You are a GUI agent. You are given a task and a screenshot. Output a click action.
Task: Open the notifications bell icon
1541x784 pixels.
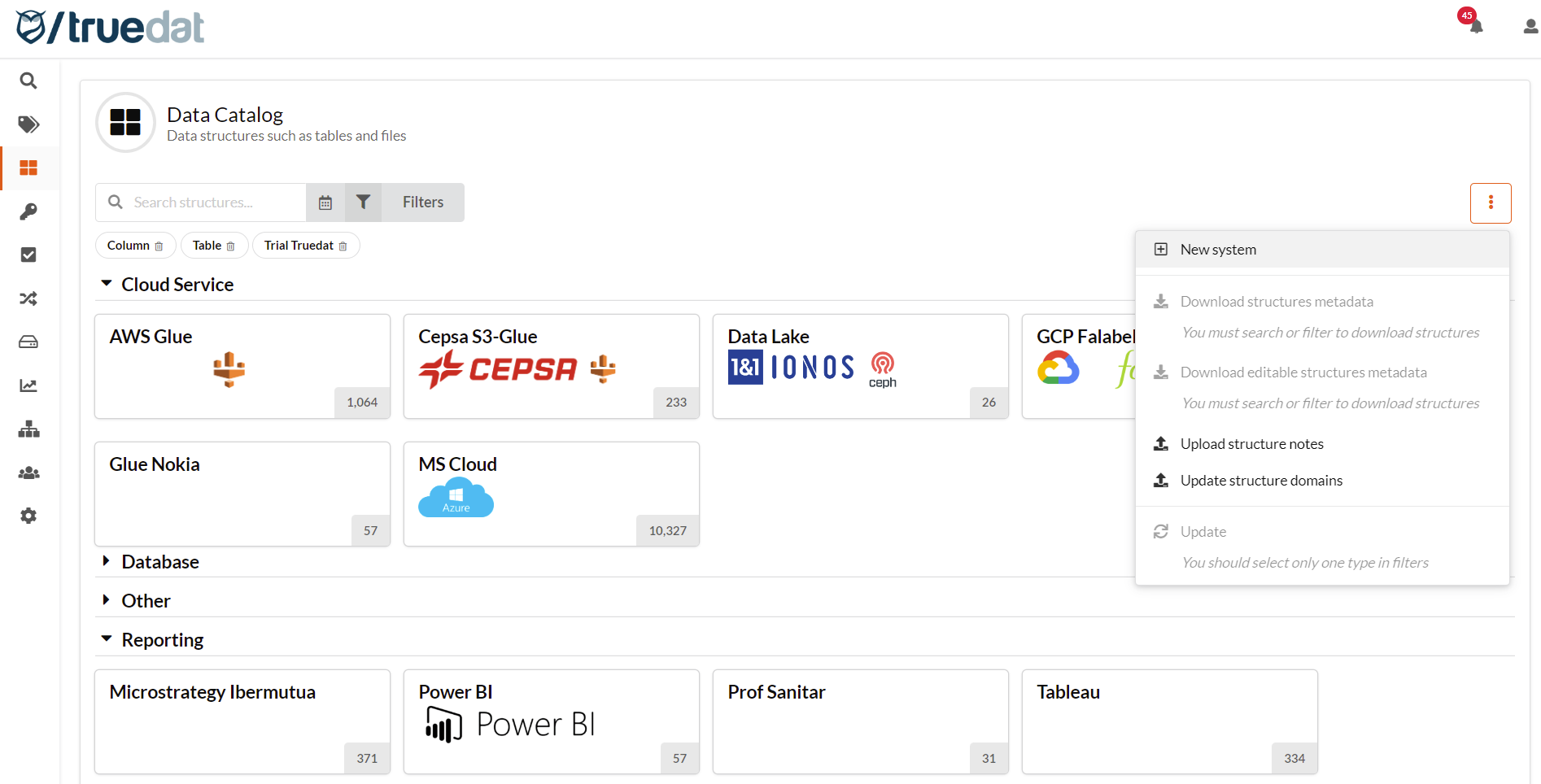pos(1475,26)
